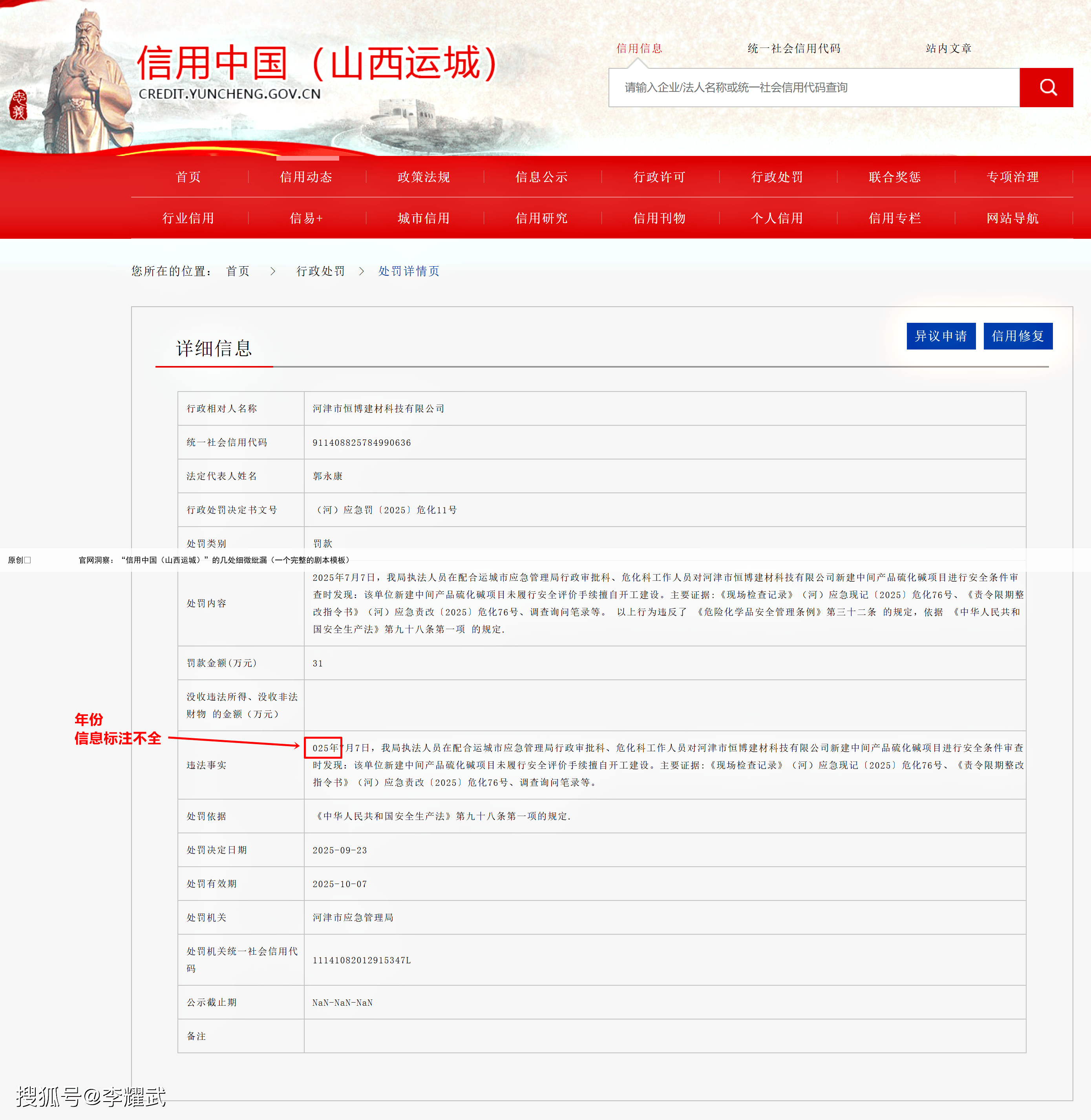
Task: Navigate to 个人信用 section
Action: point(777,218)
